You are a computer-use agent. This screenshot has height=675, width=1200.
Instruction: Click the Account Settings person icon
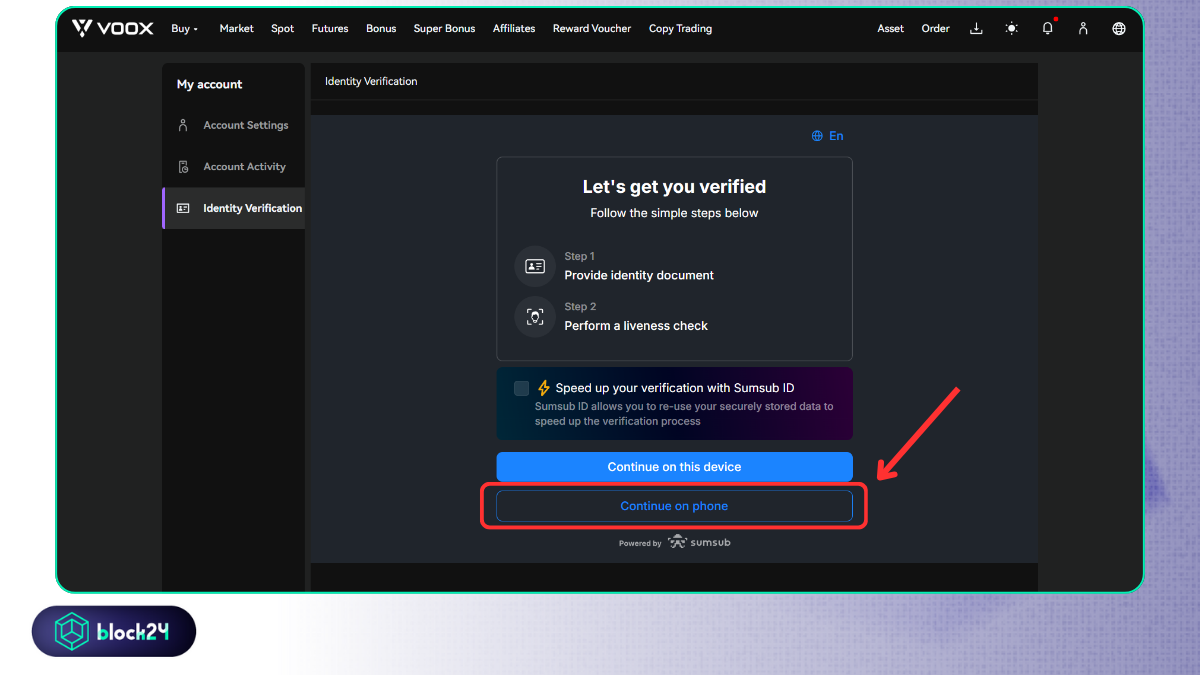point(183,125)
